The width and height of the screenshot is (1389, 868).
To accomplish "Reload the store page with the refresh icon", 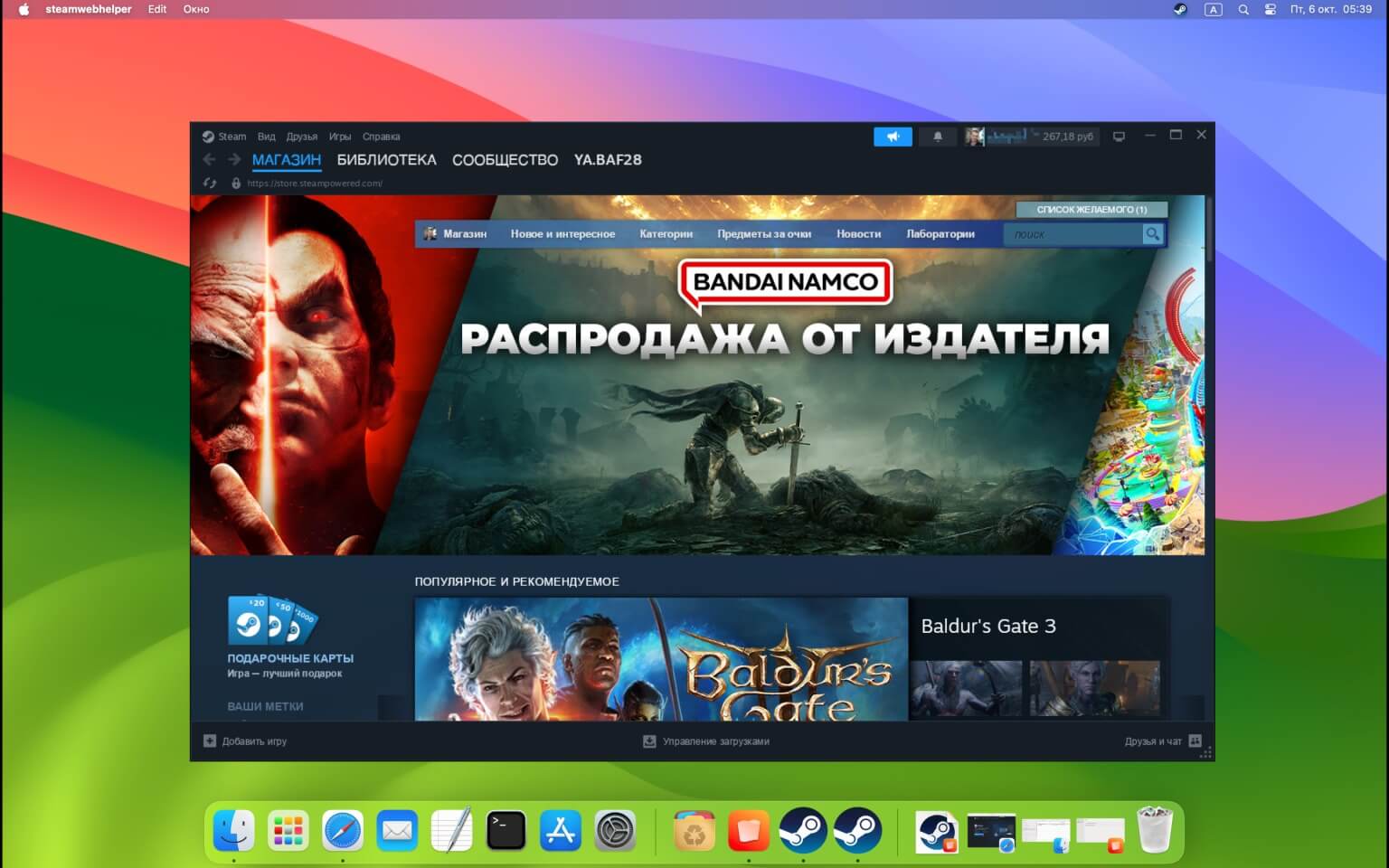I will tap(211, 183).
